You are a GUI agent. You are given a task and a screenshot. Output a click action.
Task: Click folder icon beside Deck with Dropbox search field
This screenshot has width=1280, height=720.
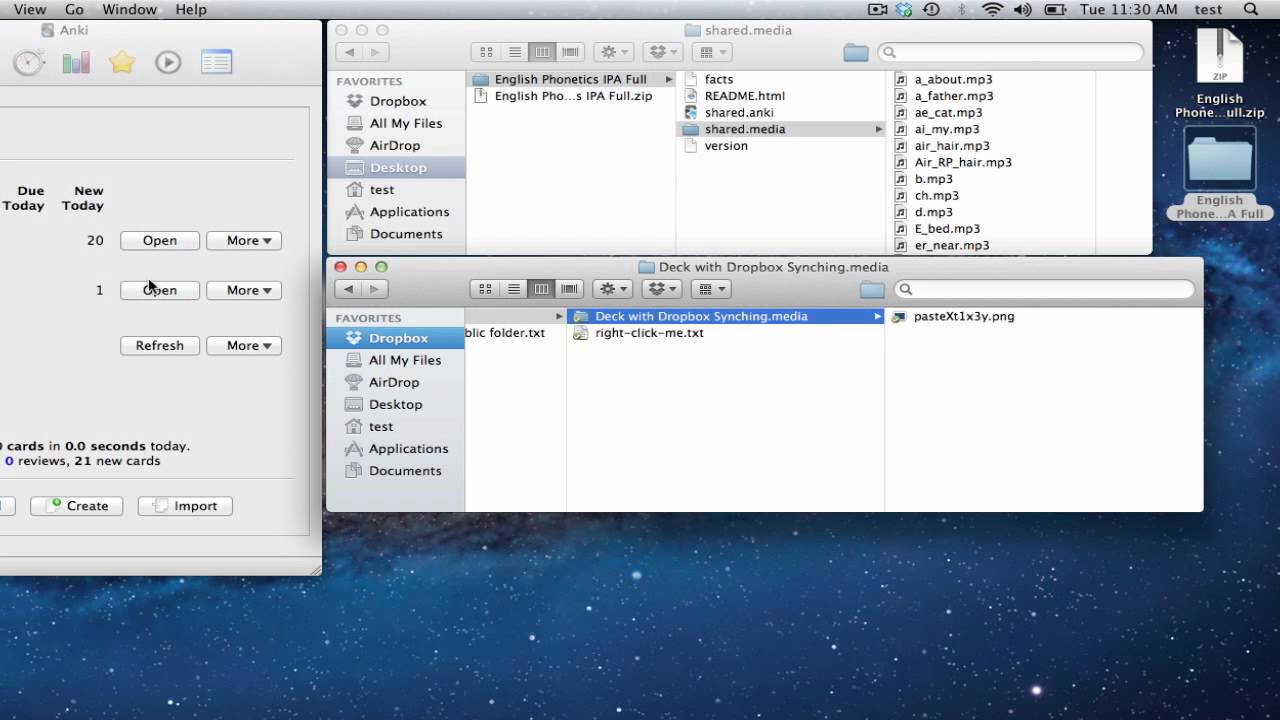(872, 289)
